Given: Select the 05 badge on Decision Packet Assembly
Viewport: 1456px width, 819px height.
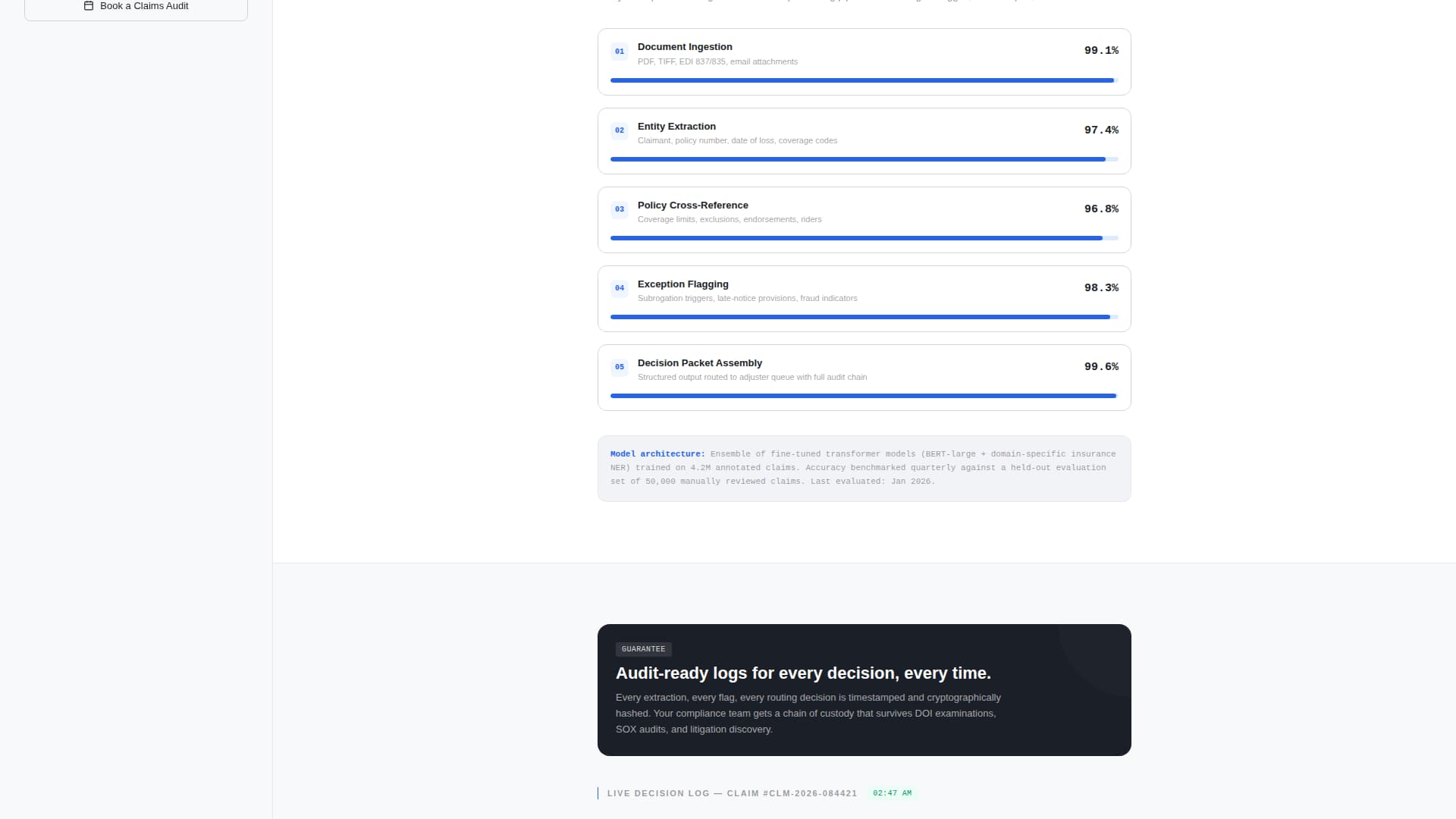Looking at the screenshot, I should pos(620,367).
